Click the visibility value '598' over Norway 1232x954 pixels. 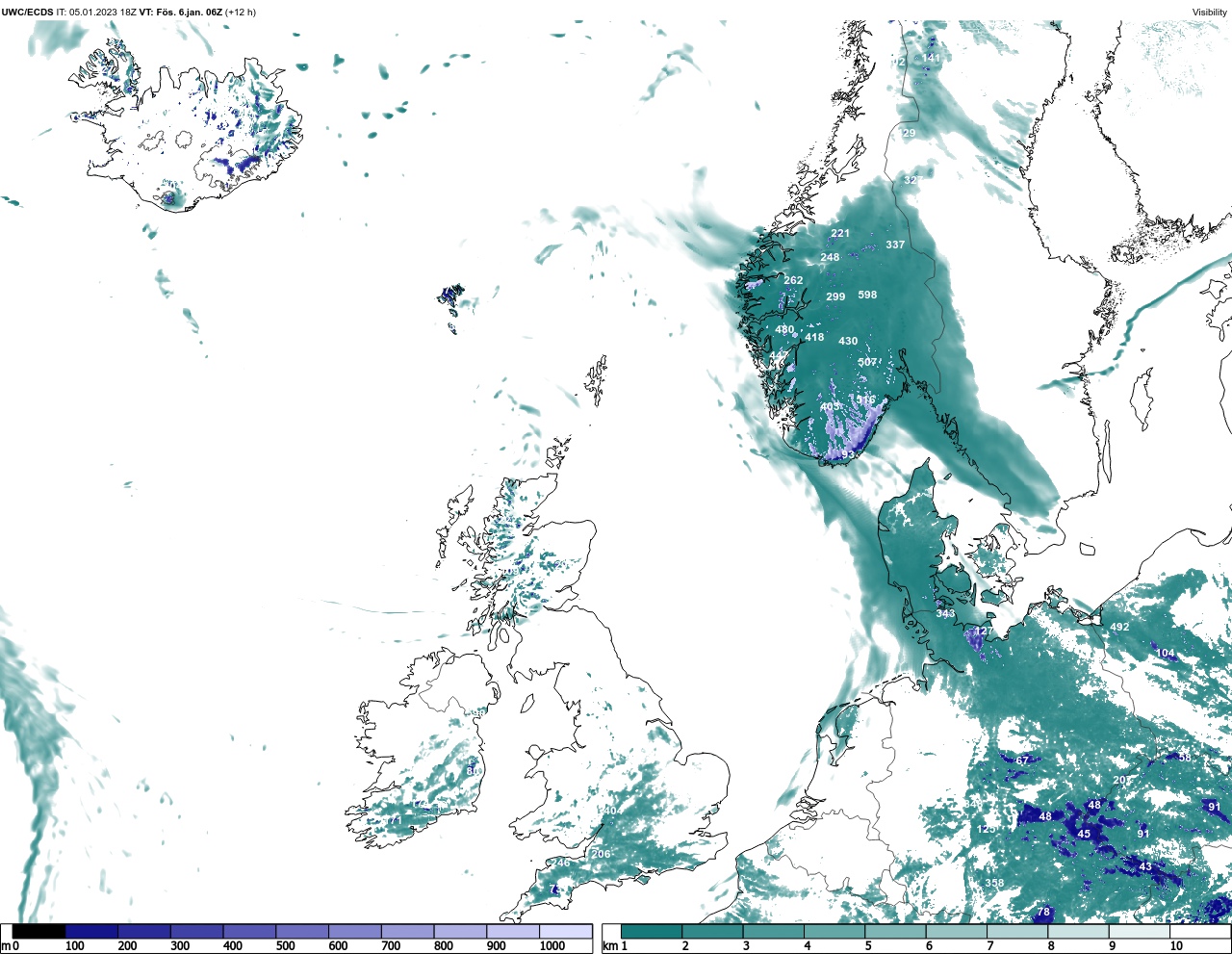pyautogui.click(x=867, y=295)
